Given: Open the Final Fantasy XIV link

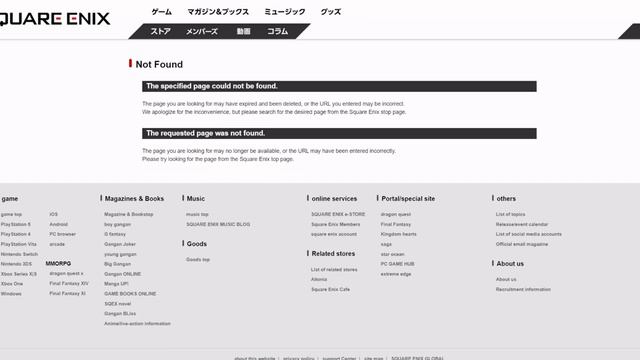Looking at the screenshot, I should point(69,283).
